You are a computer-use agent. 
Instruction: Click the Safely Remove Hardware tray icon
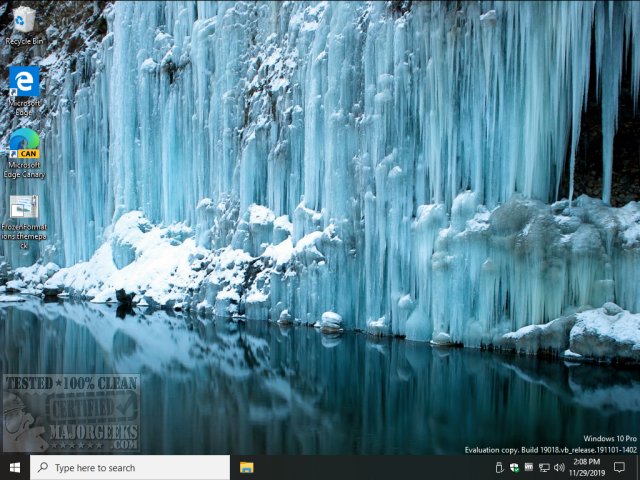tap(499, 467)
